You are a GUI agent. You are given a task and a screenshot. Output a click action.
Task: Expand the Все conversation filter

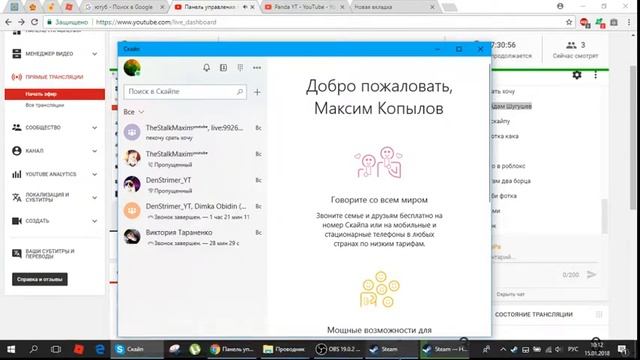click(133, 112)
